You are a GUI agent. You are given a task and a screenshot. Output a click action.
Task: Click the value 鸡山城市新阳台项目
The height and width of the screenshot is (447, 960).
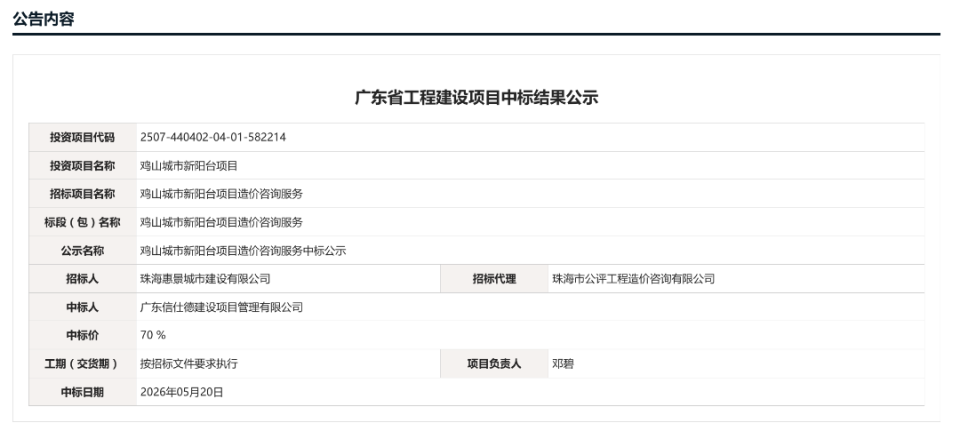click(189, 166)
